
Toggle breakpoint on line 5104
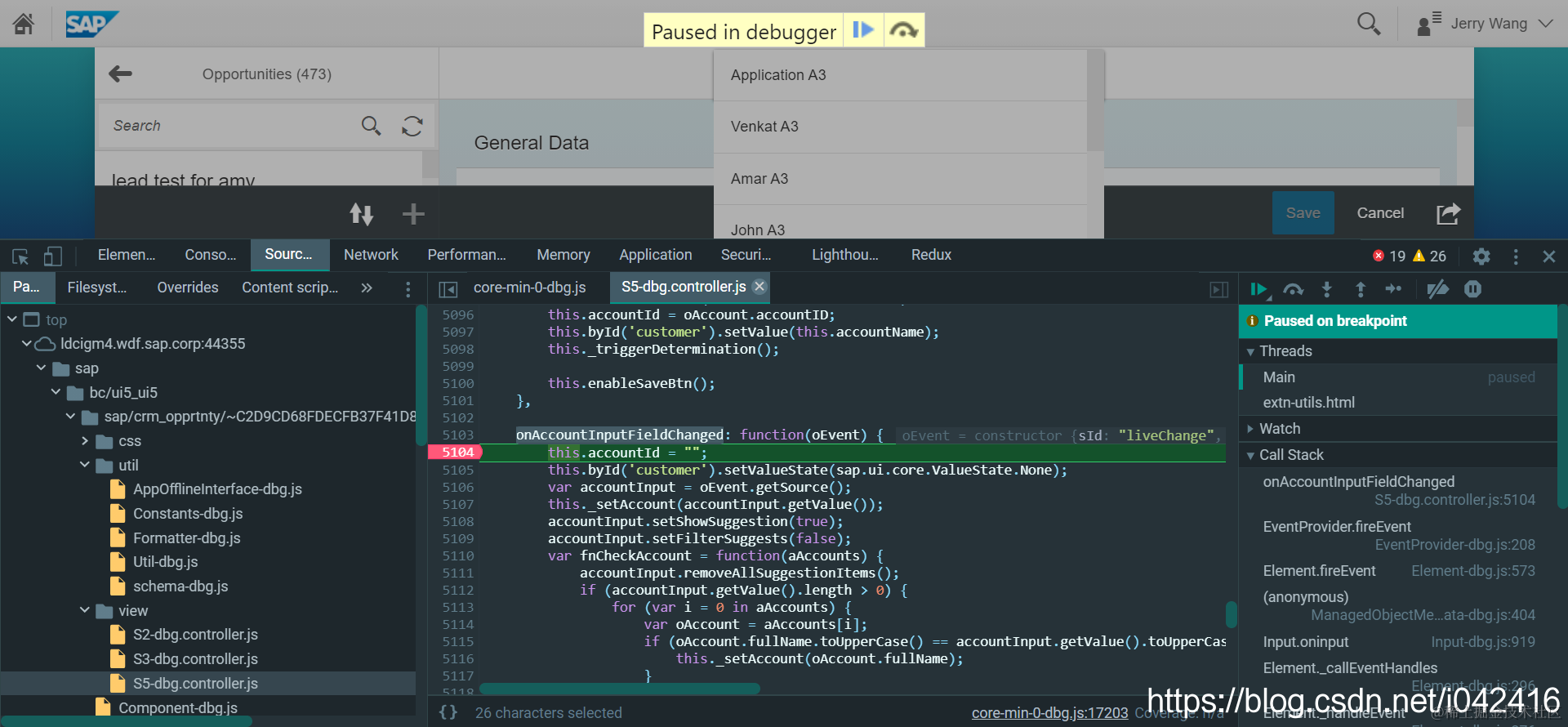457,453
